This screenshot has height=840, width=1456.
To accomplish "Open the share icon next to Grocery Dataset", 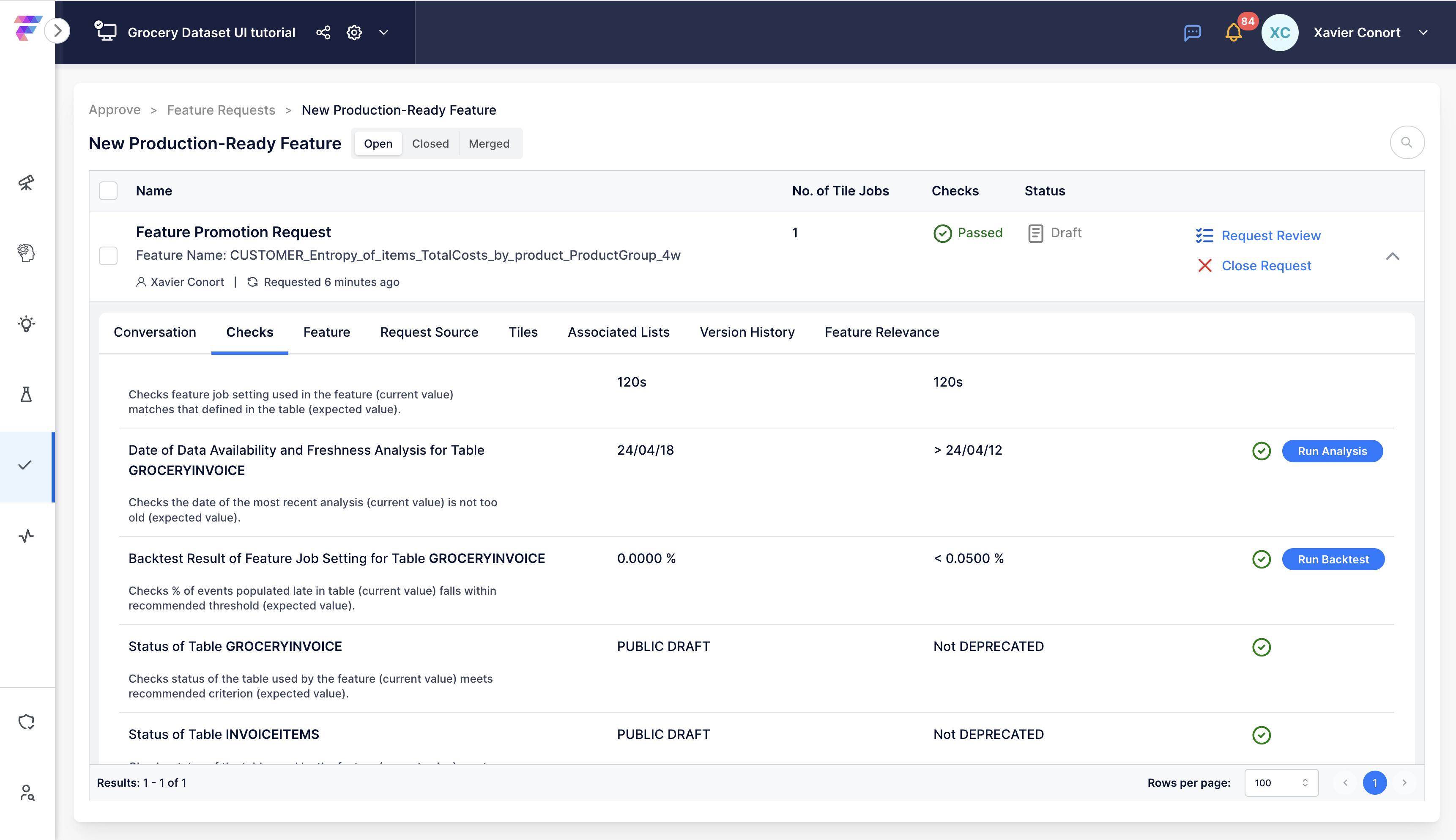I will coord(323,32).
